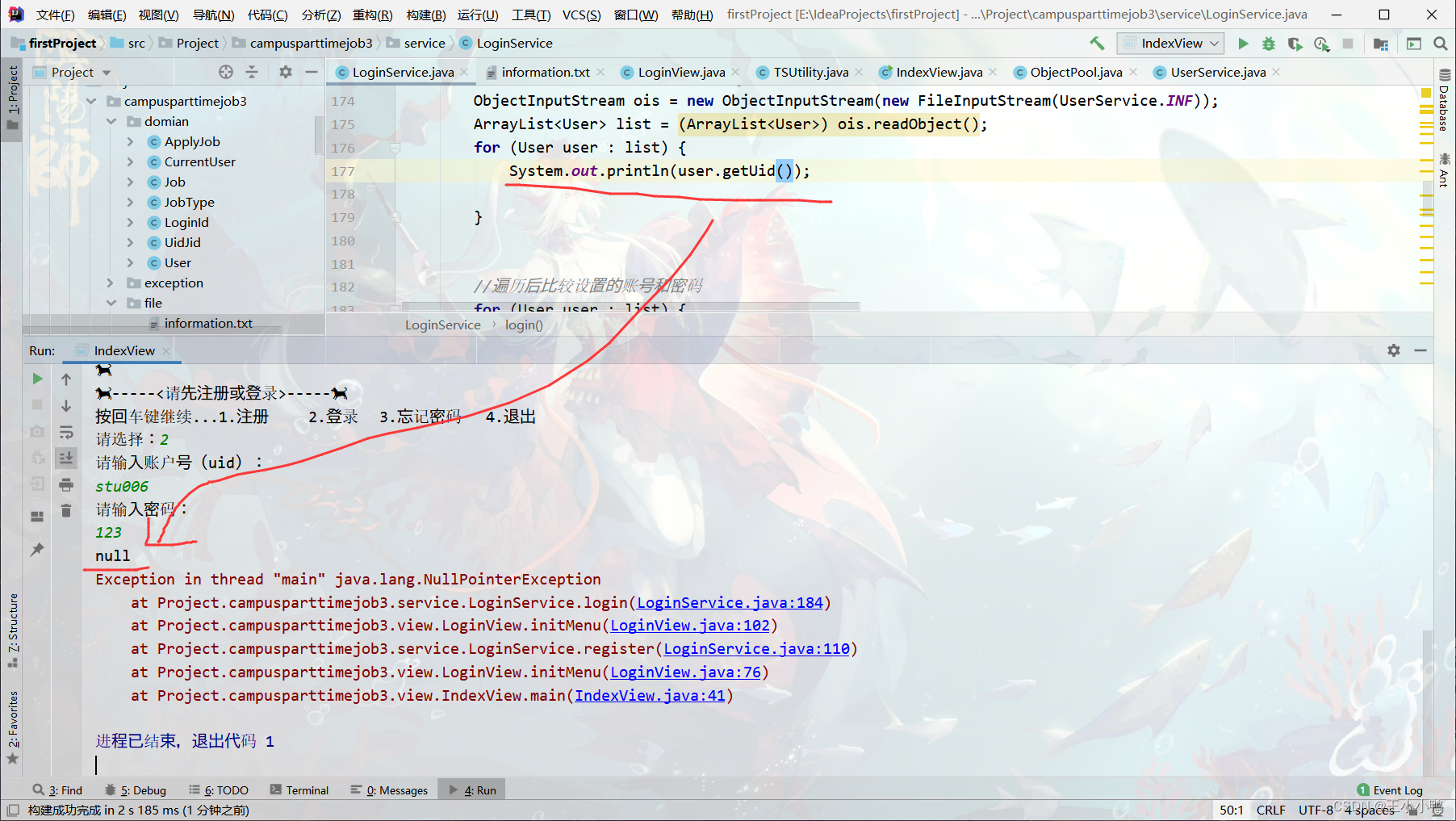Switch to UserService.java tab
The height and width of the screenshot is (821, 1456).
coord(1218,72)
